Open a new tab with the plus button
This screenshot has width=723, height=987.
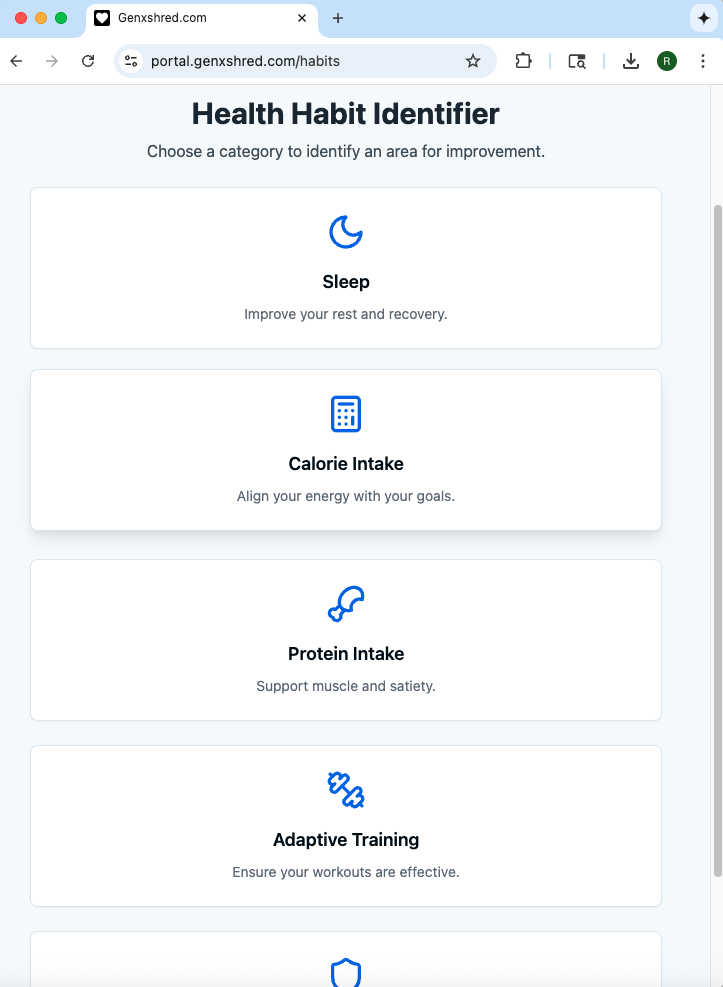[338, 18]
